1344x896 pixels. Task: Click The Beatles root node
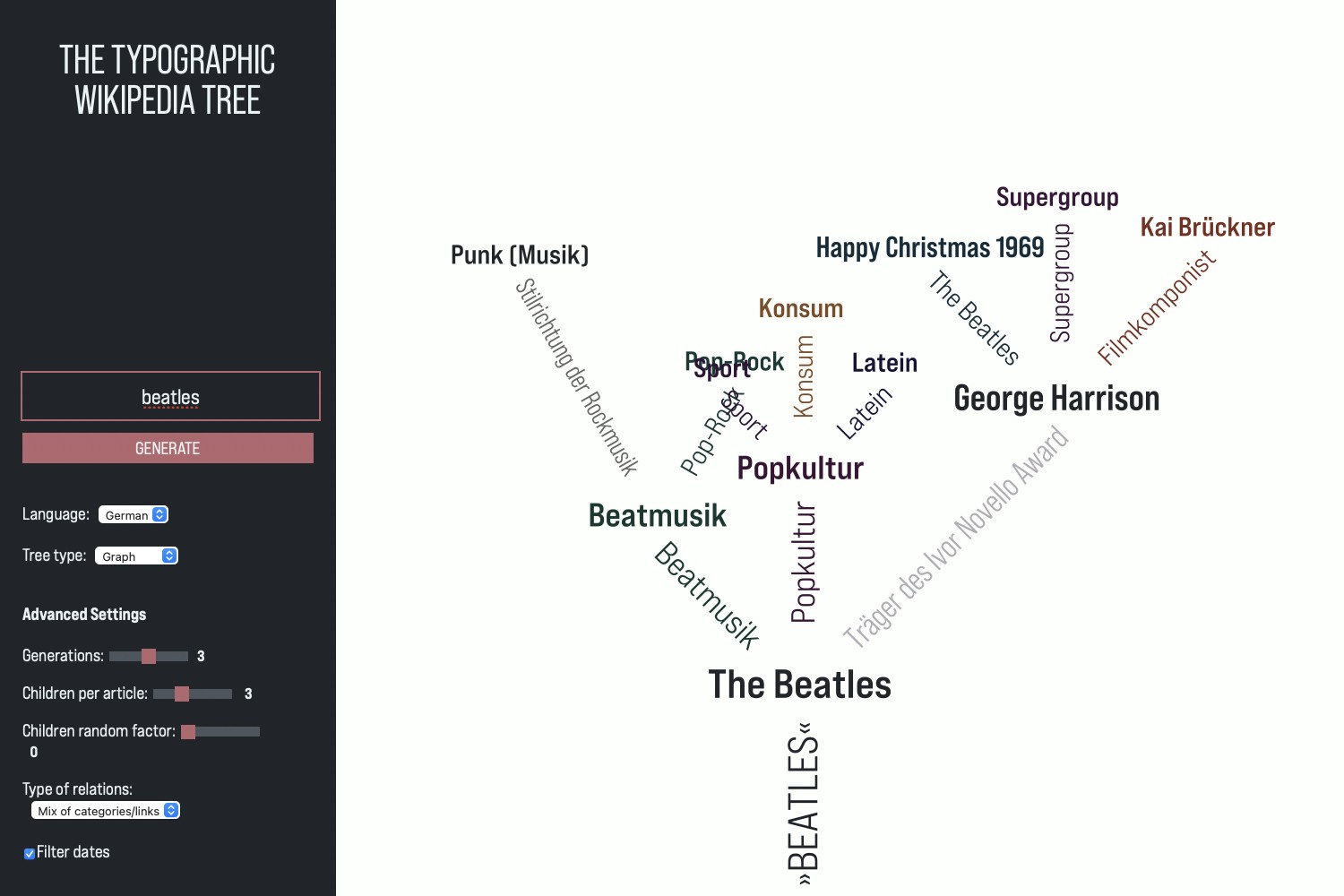[799, 685]
